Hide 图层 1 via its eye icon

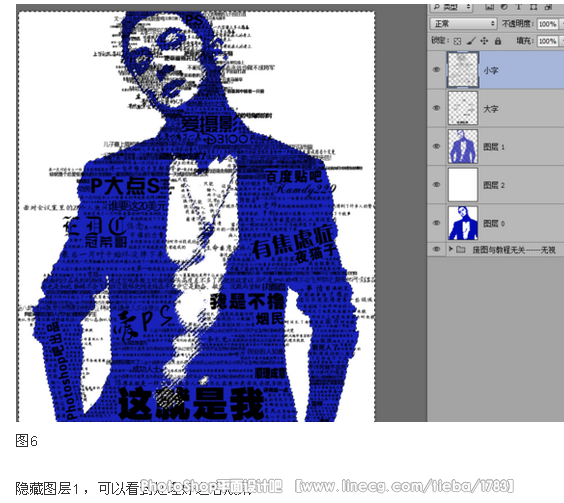436,146
